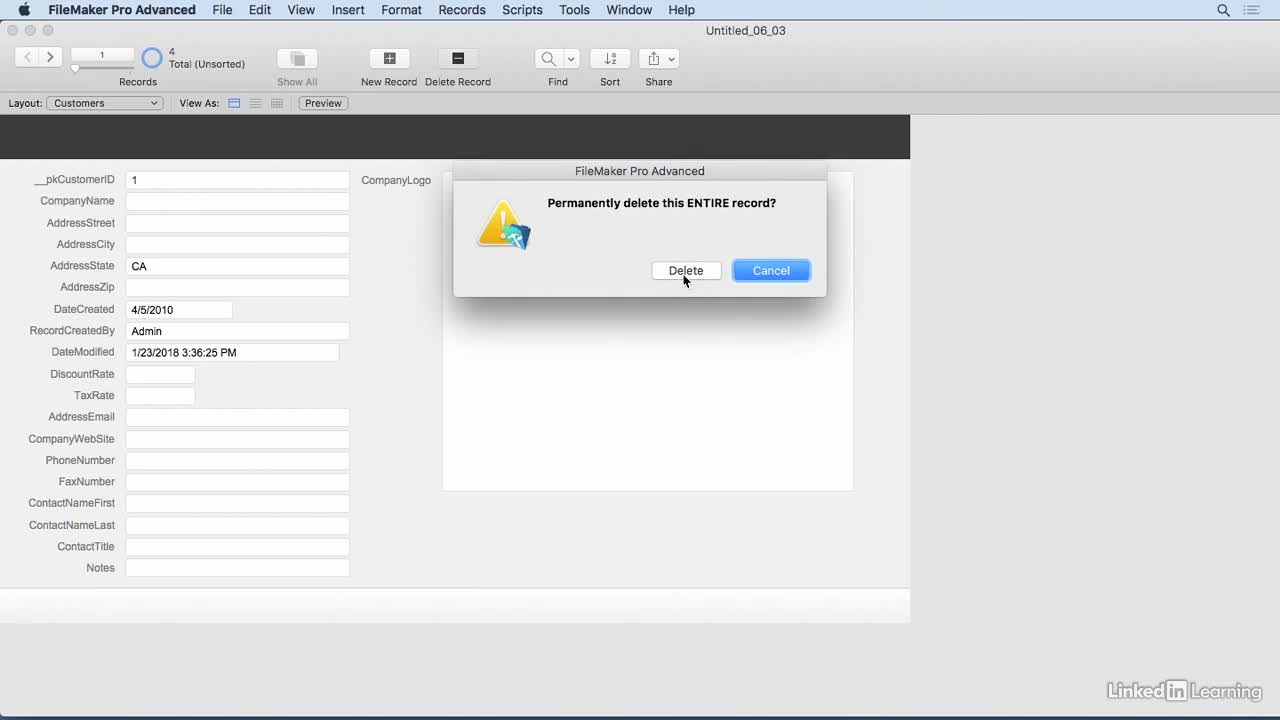Screen dimensions: 1280x720
Task: Click the Sort toolbar icon
Action: [x=610, y=59]
